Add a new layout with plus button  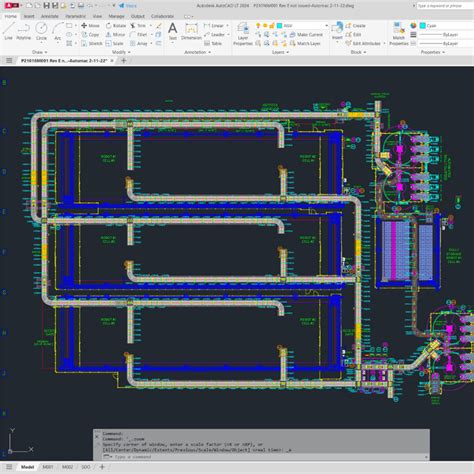(x=102, y=467)
